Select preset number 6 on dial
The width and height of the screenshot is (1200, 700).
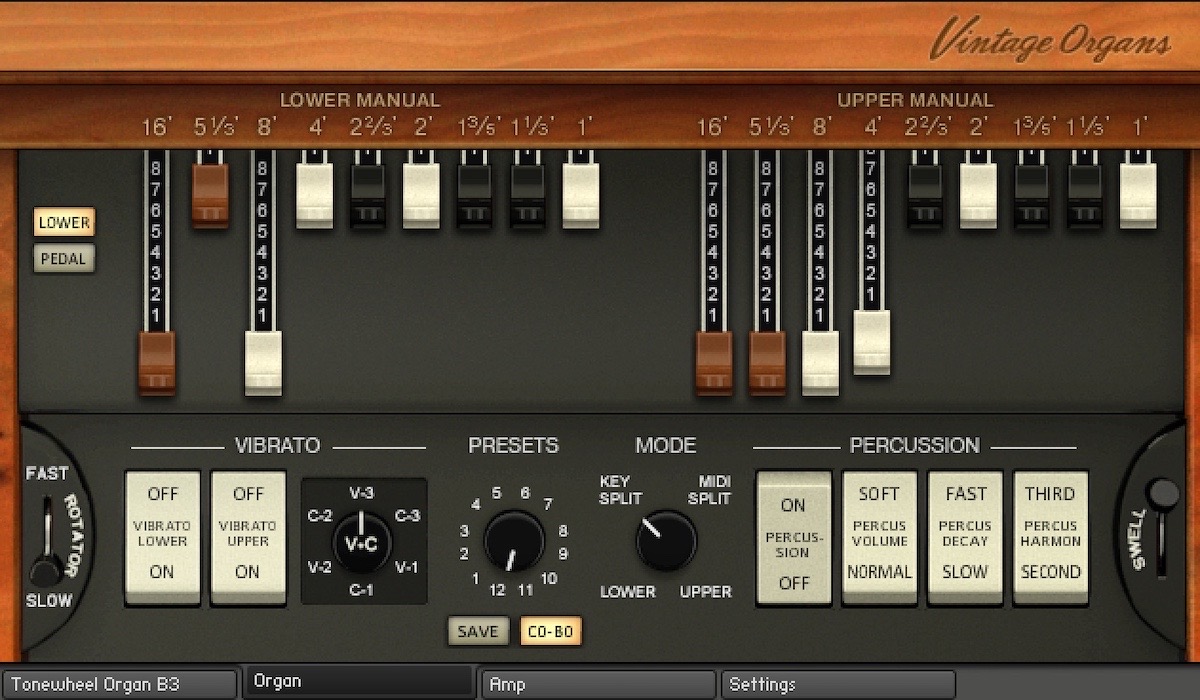click(525, 492)
